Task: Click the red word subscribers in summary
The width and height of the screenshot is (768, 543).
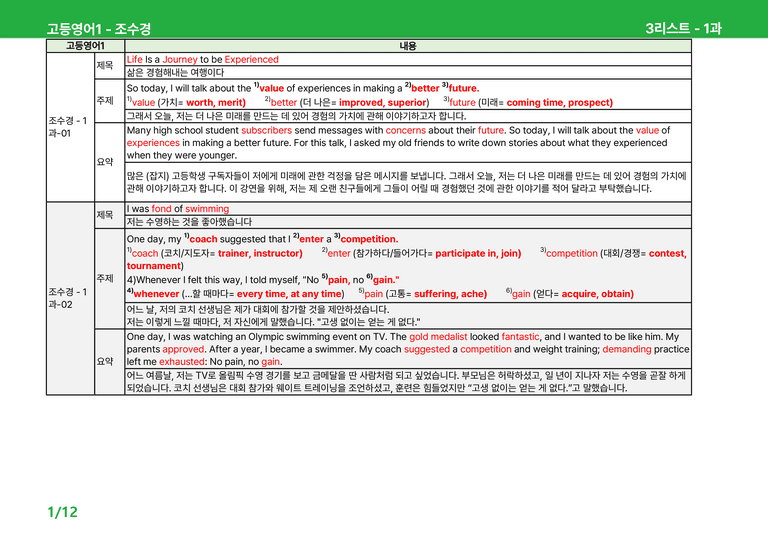Action: click(266, 130)
